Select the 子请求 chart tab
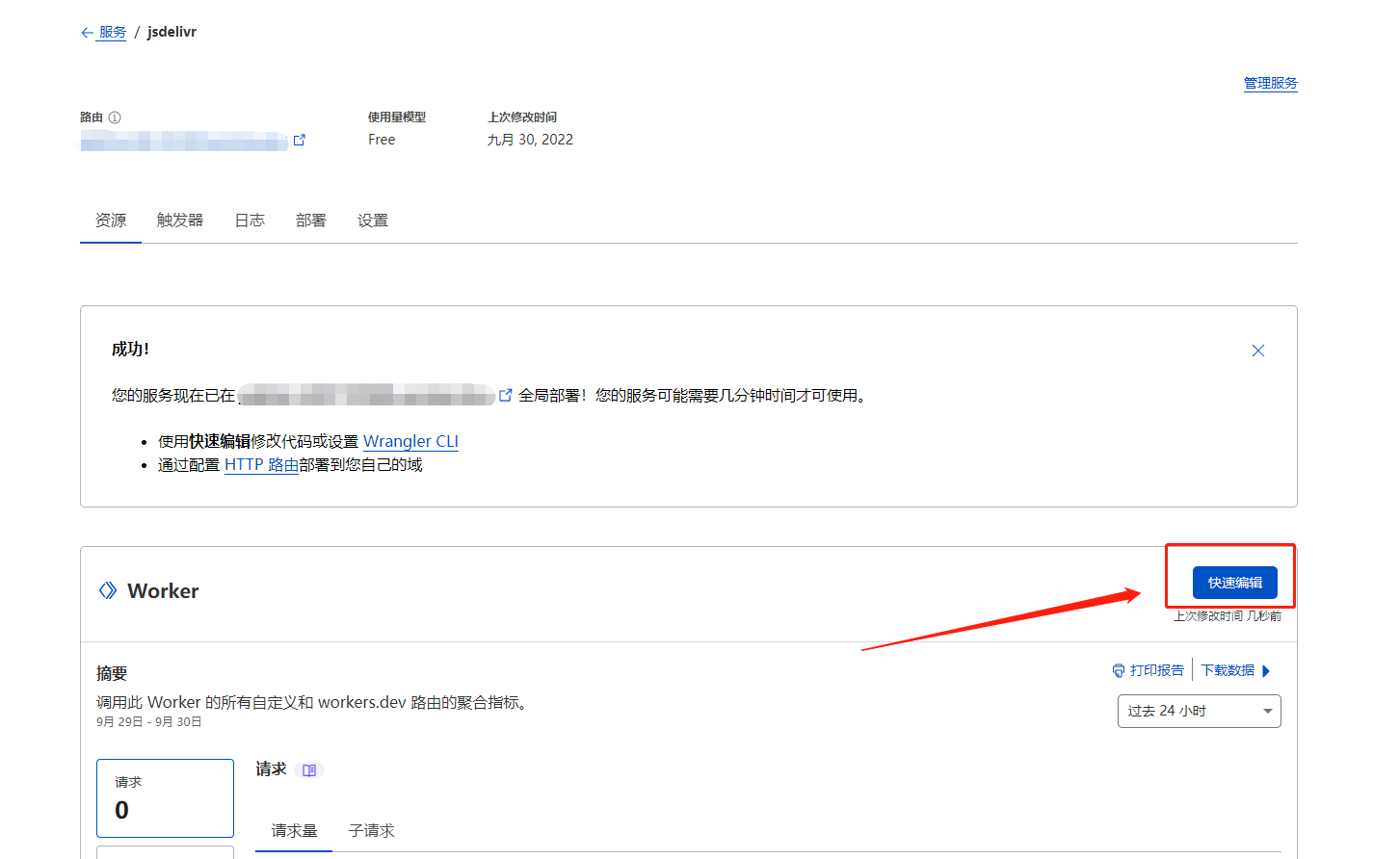The image size is (1400, 859). click(x=371, y=829)
